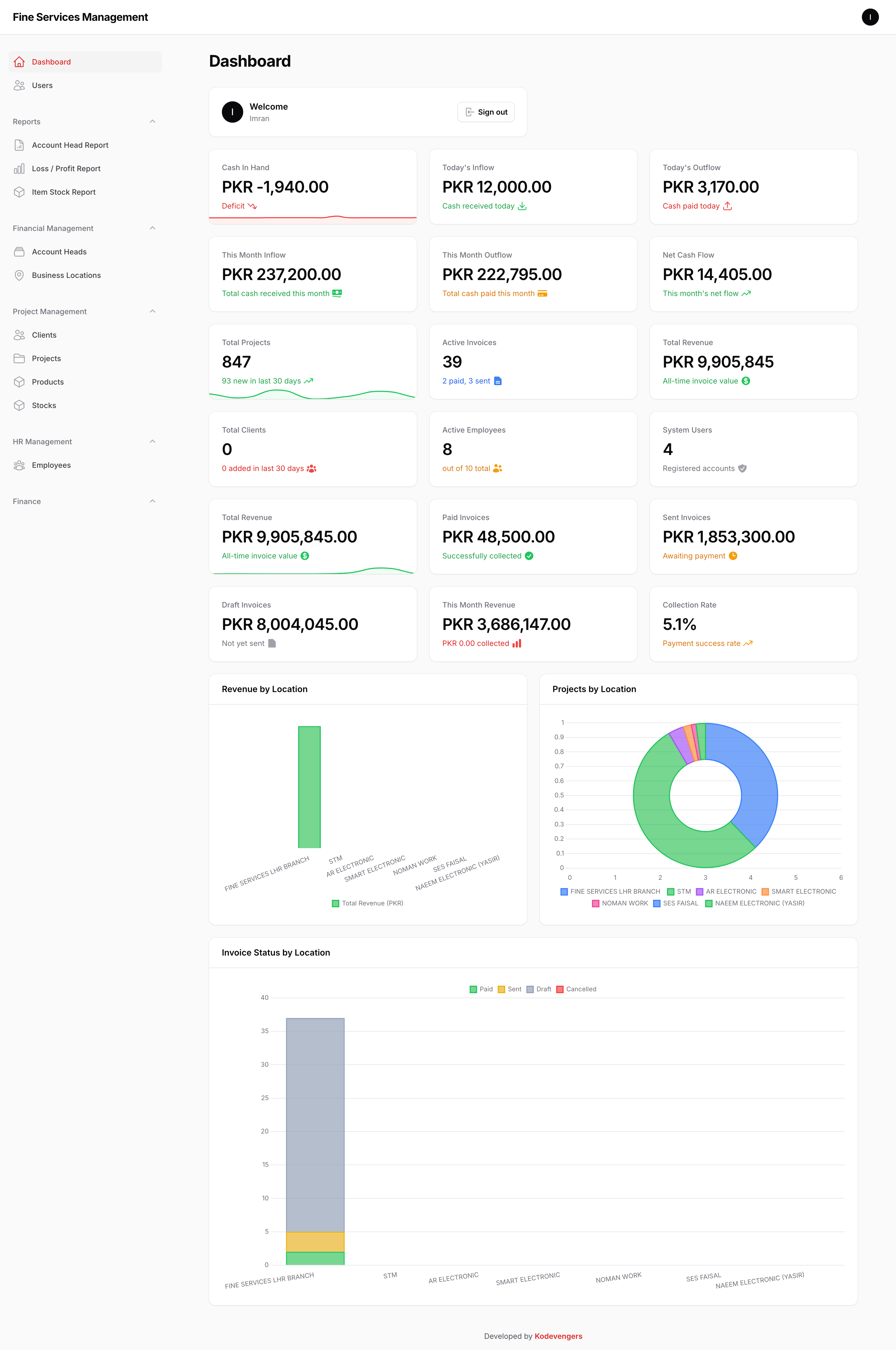Click the Awaiting payment clock icon
The height and width of the screenshot is (1350, 896).
click(733, 556)
